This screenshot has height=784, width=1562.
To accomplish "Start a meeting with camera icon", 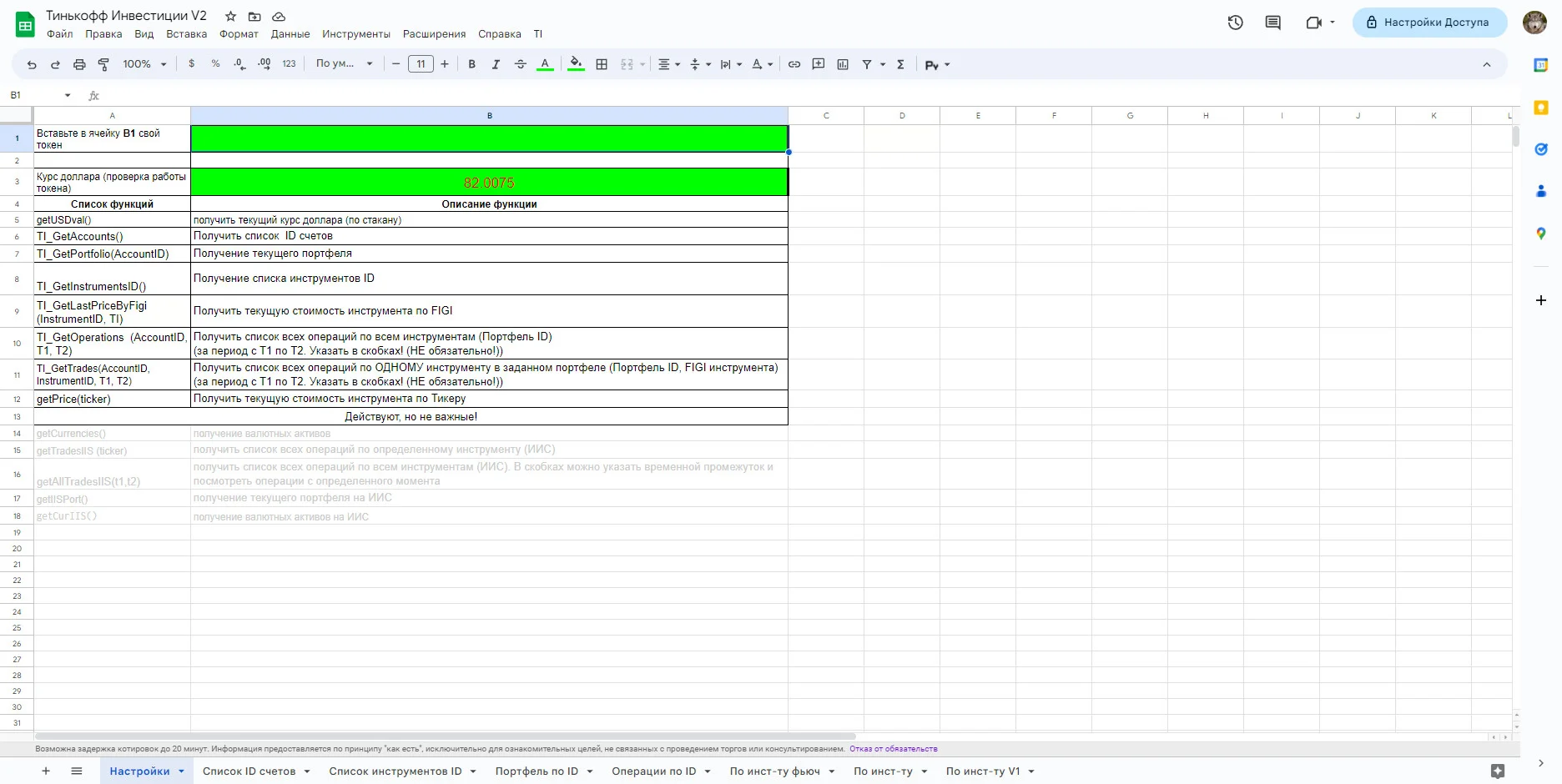I will 1314,23.
